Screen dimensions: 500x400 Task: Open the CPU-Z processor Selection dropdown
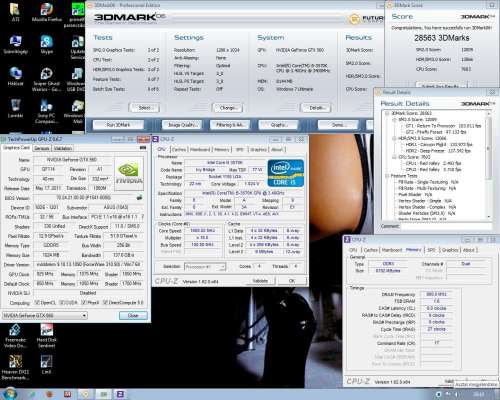click(205, 267)
